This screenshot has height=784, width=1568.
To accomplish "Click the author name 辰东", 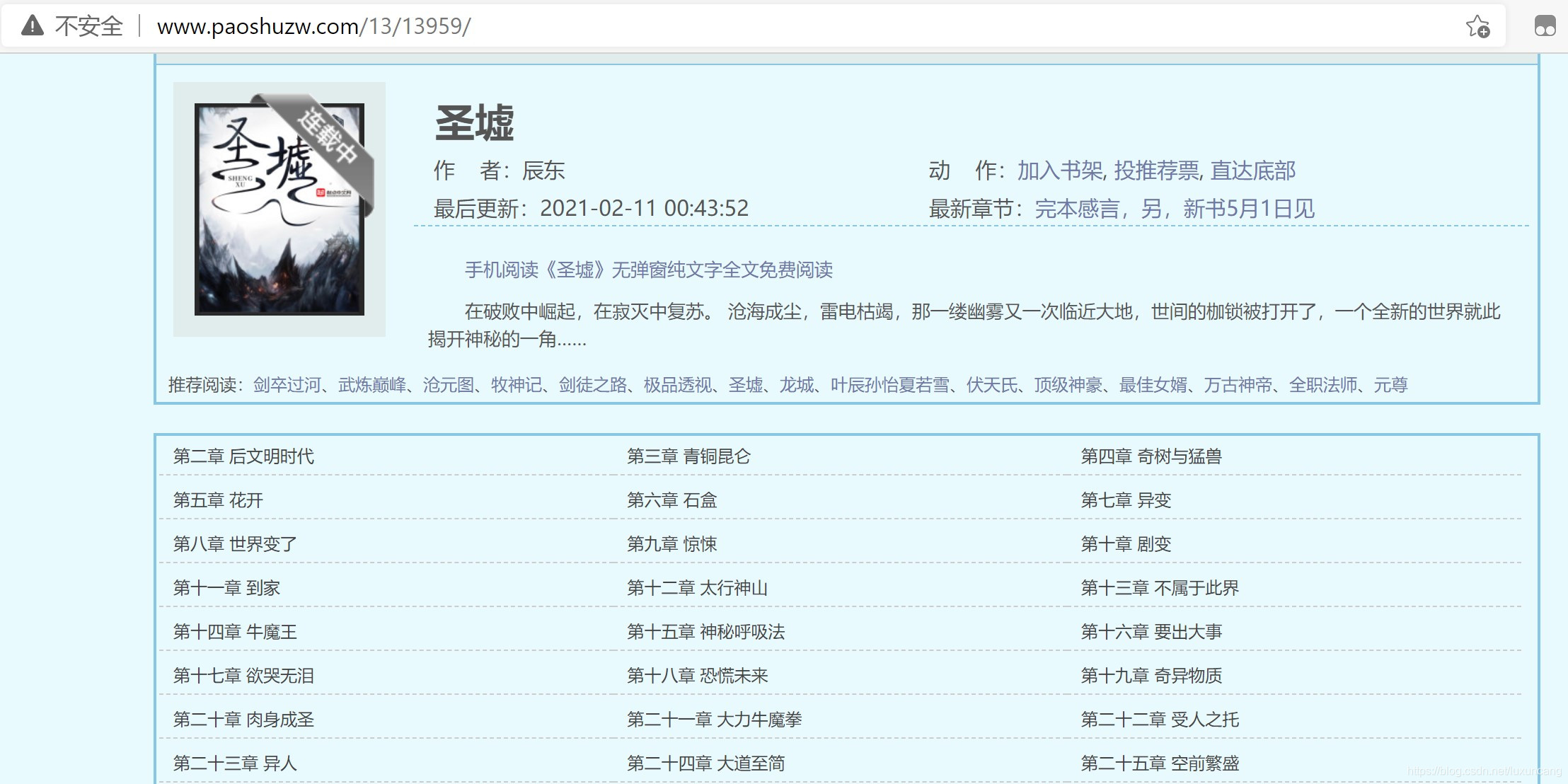I will point(543,171).
